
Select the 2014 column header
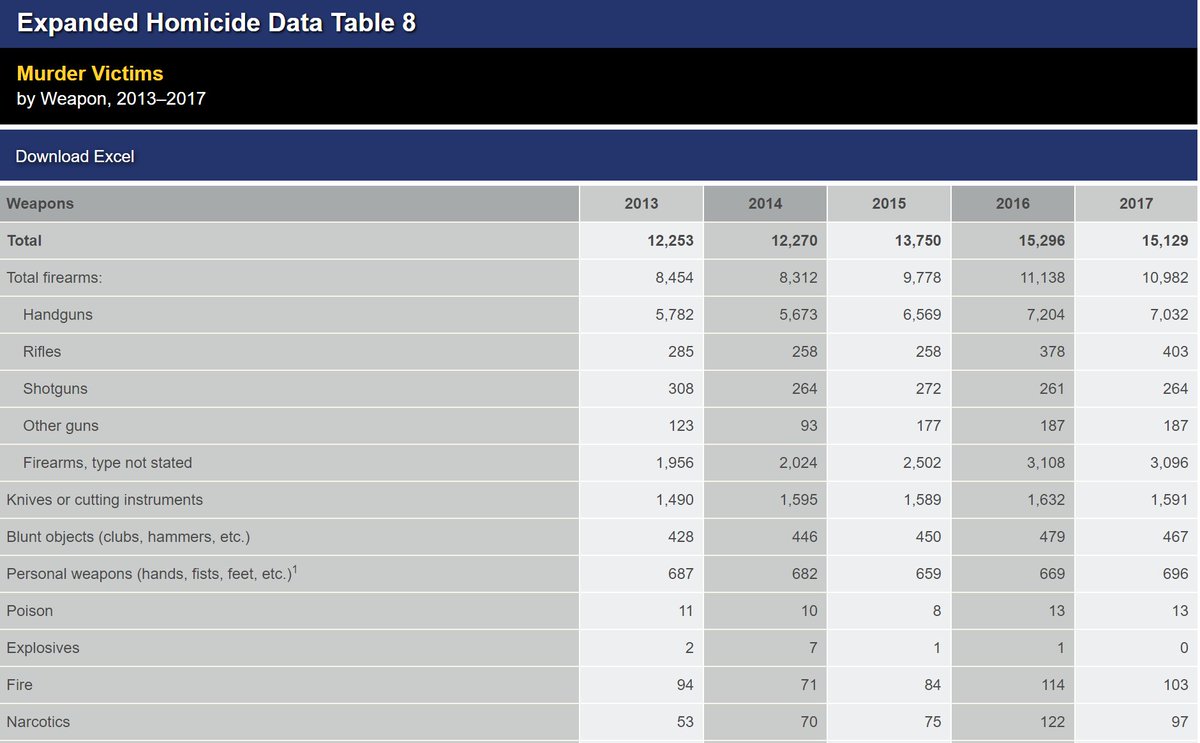[765, 203]
